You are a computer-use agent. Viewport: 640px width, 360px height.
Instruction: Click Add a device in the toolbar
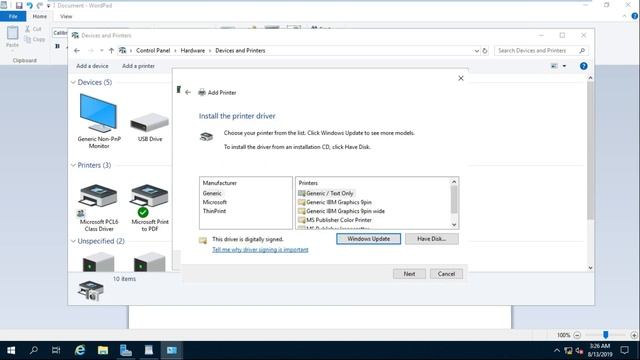click(x=92, y=66)
